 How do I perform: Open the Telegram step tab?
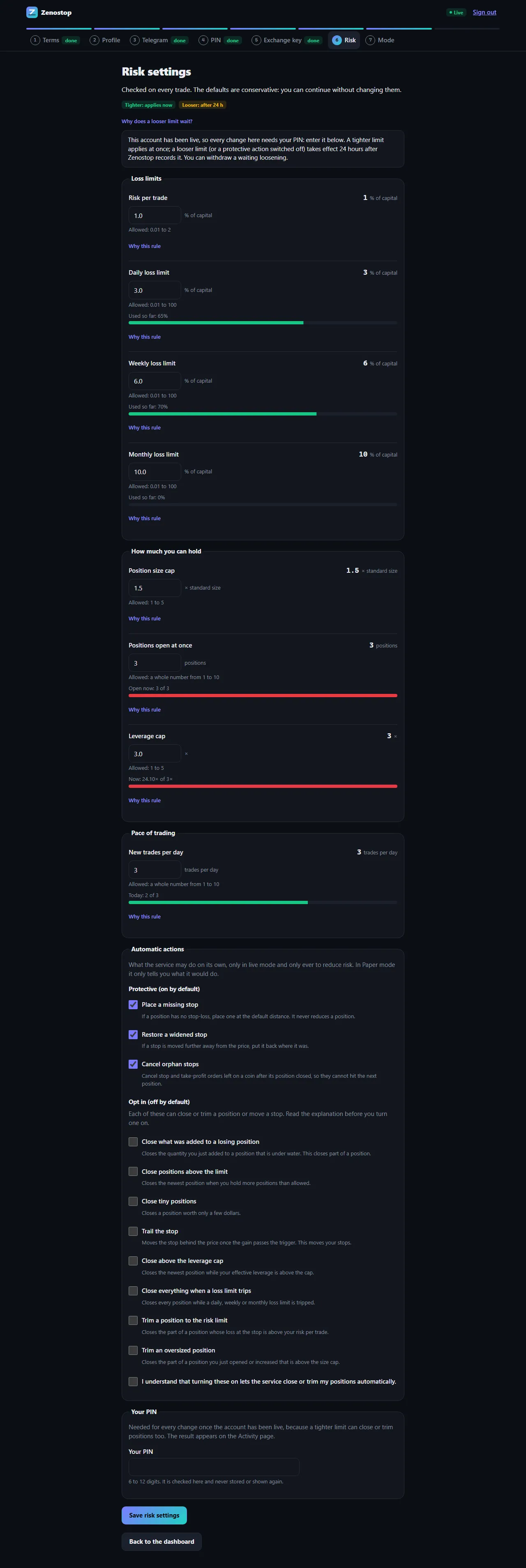[x=159, y=40]
